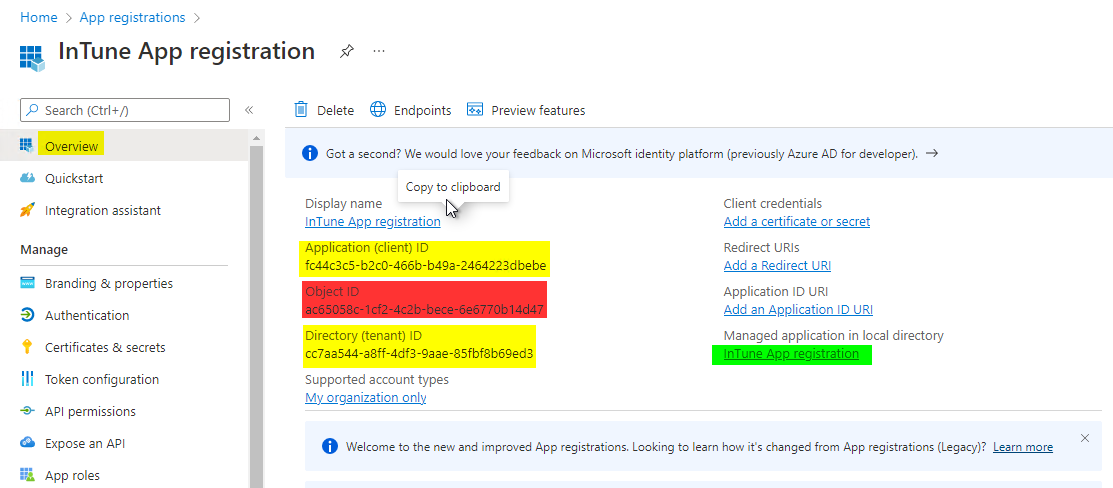Click Add an Application ID URI link
The width and height of the screenshot is (1113, 488).
[798, 310]
